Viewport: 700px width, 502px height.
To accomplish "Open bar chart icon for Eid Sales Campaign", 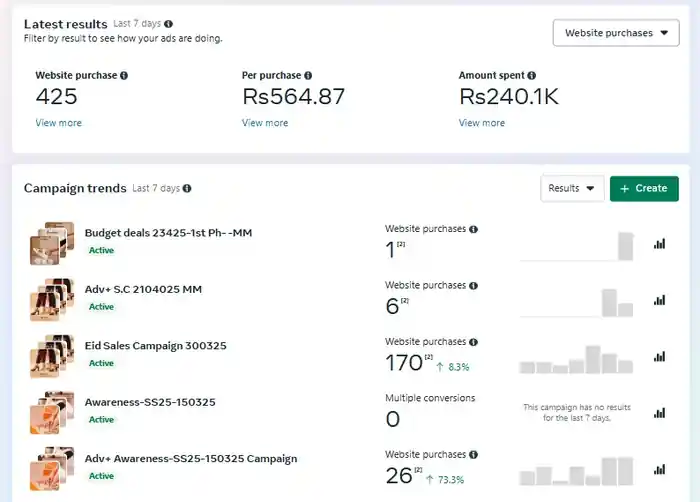I will coord(659,356).
